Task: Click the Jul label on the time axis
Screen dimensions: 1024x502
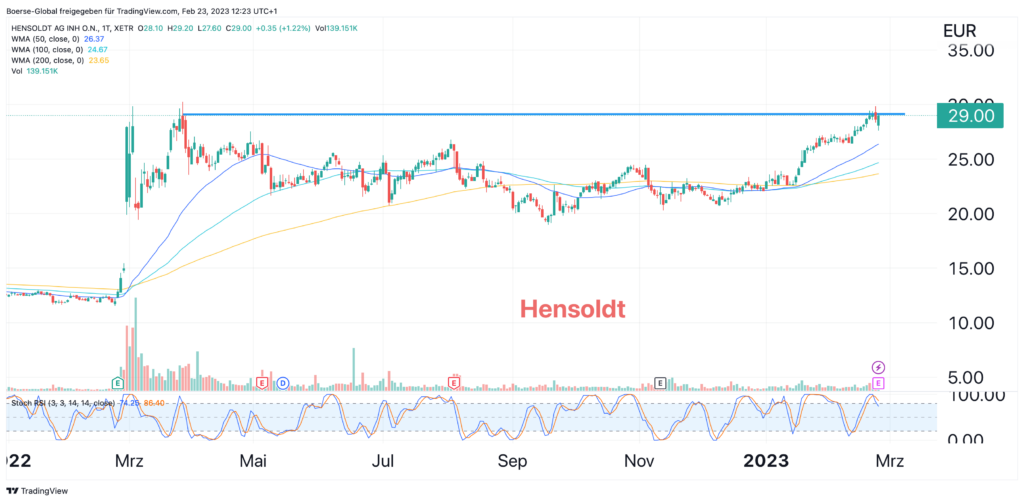Action: 382,461
